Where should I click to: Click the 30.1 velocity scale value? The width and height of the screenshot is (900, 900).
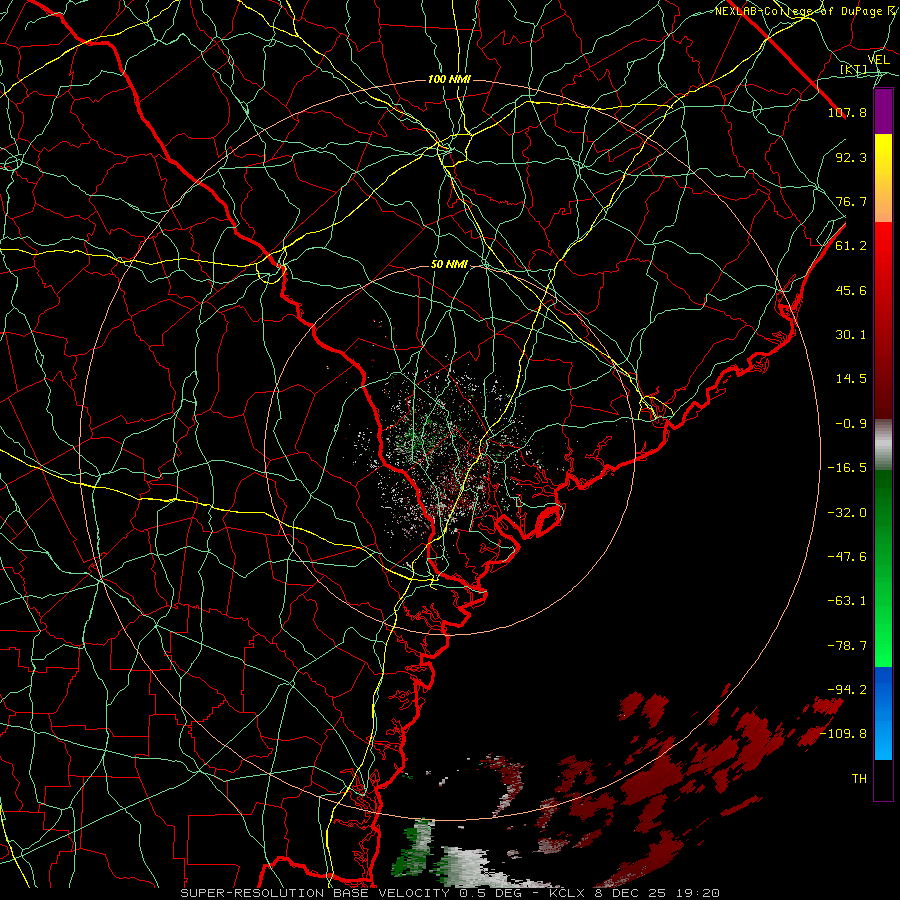pyautogui.click(x=851, y=335)
